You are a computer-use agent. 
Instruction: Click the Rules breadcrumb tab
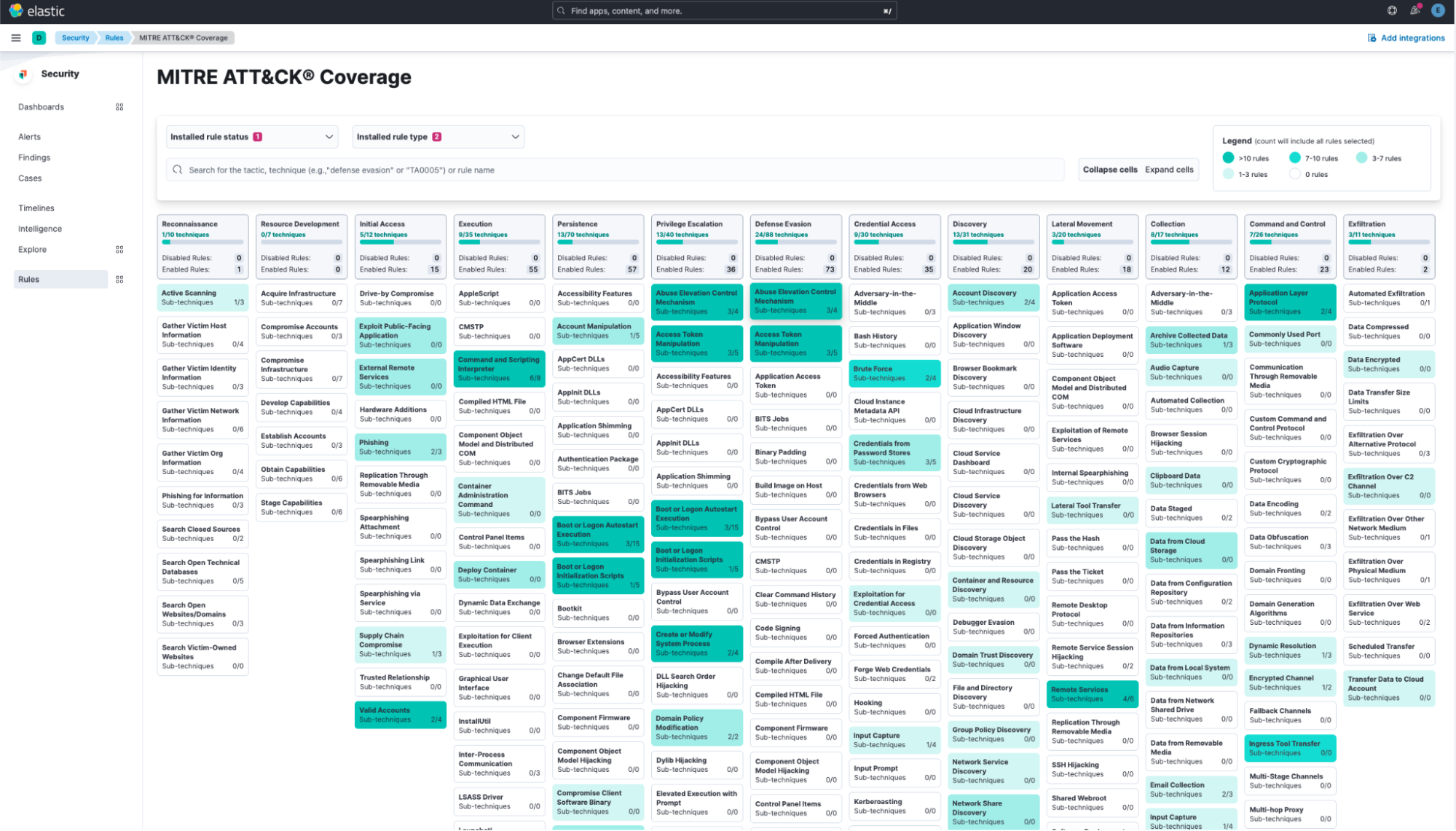113,37
